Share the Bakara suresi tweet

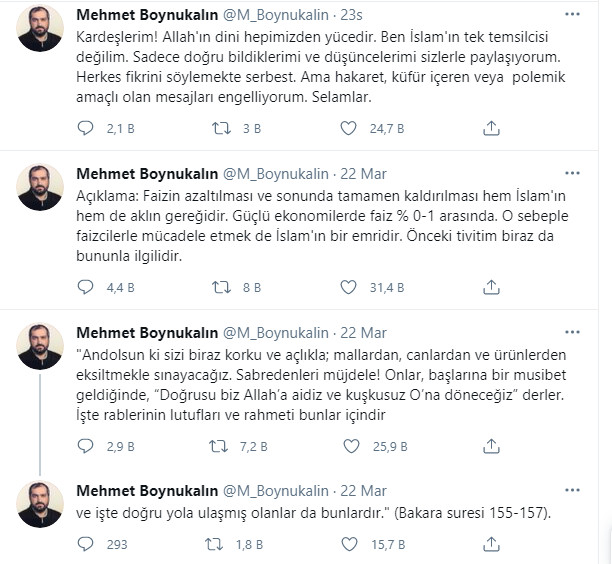pyautogui.click(x=491, y=544)
